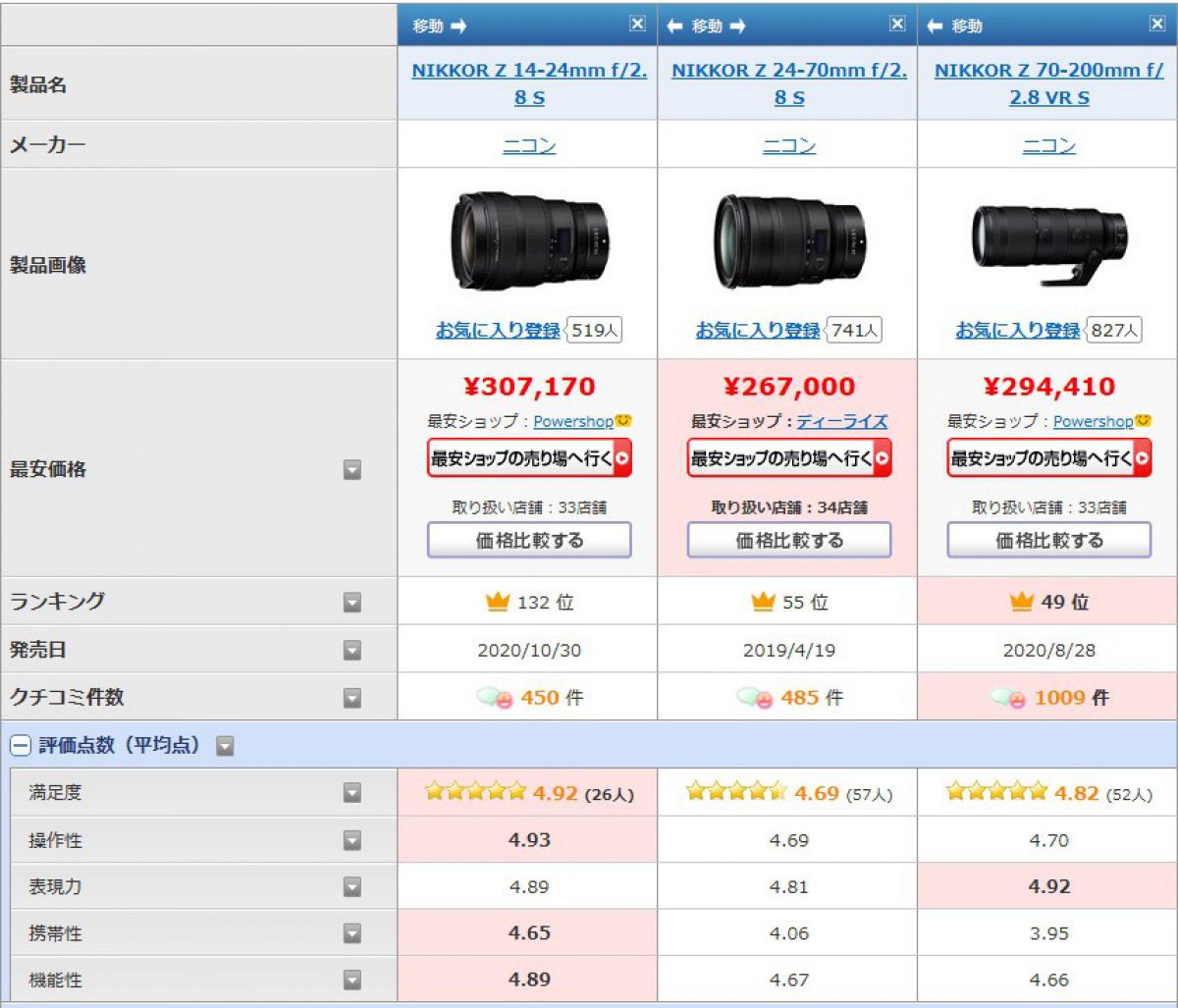The image size is (1178, 1008).
Task: Open NIKKOR Z 14-24mm f/2.8 S link
Action: [529, 83]
